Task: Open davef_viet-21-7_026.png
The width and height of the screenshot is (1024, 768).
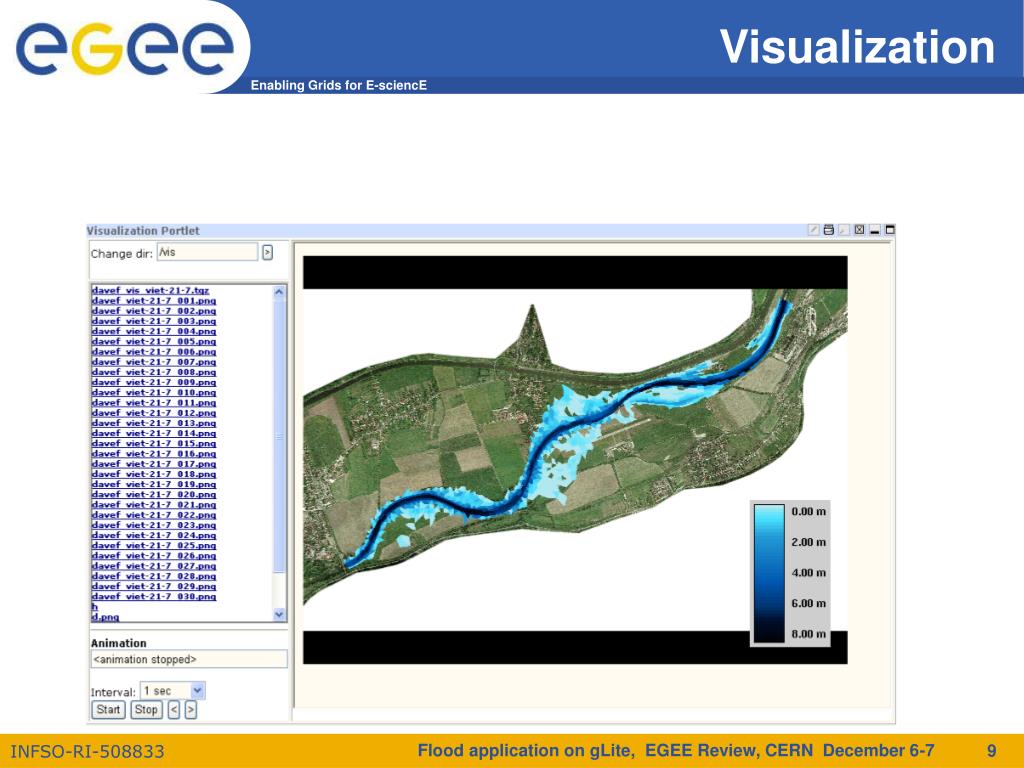Action: click(x=153, y=556)
